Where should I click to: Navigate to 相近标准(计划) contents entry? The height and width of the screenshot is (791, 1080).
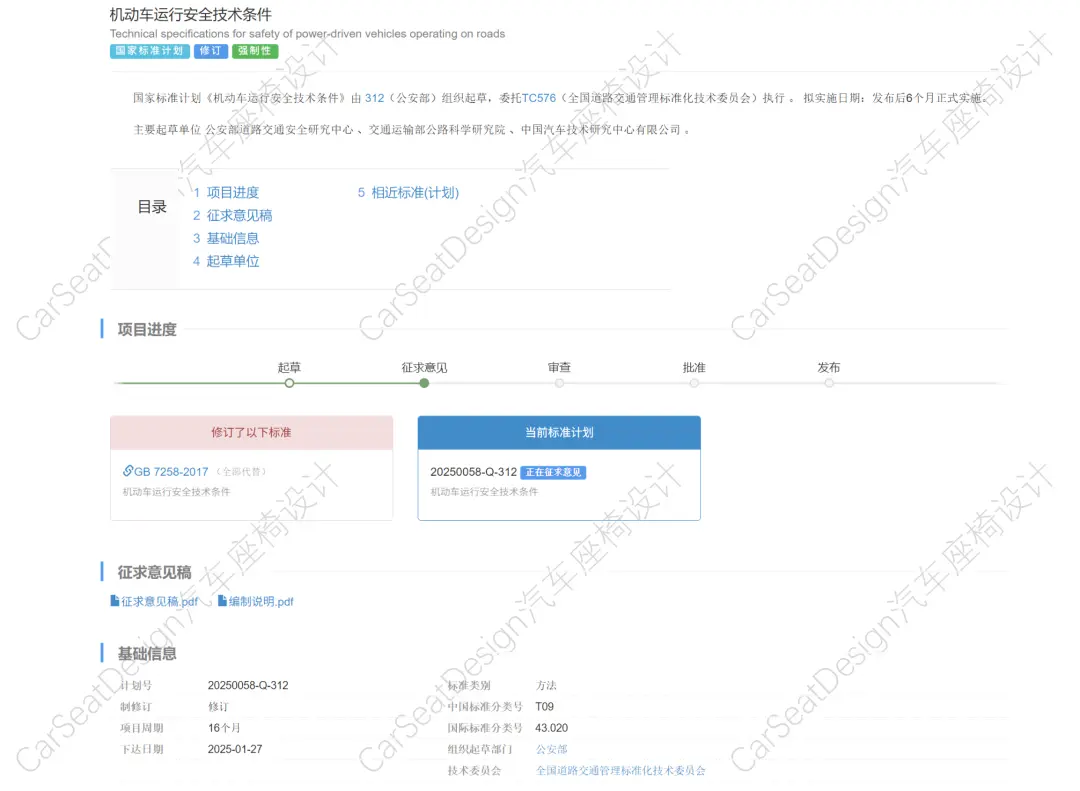[x=414, y=193]
